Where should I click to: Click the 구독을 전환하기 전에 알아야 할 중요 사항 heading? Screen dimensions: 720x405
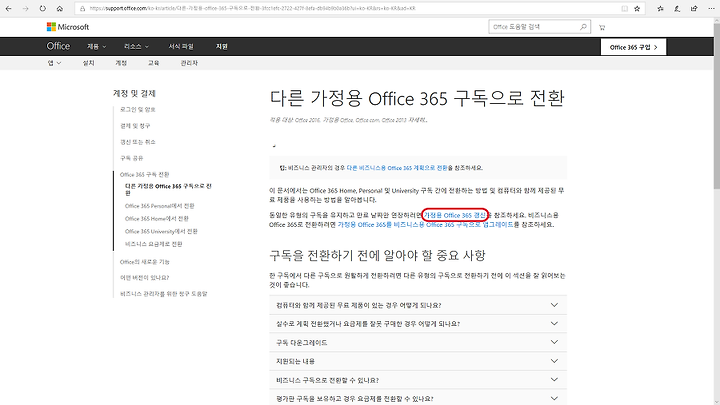(x=377, y=256)
